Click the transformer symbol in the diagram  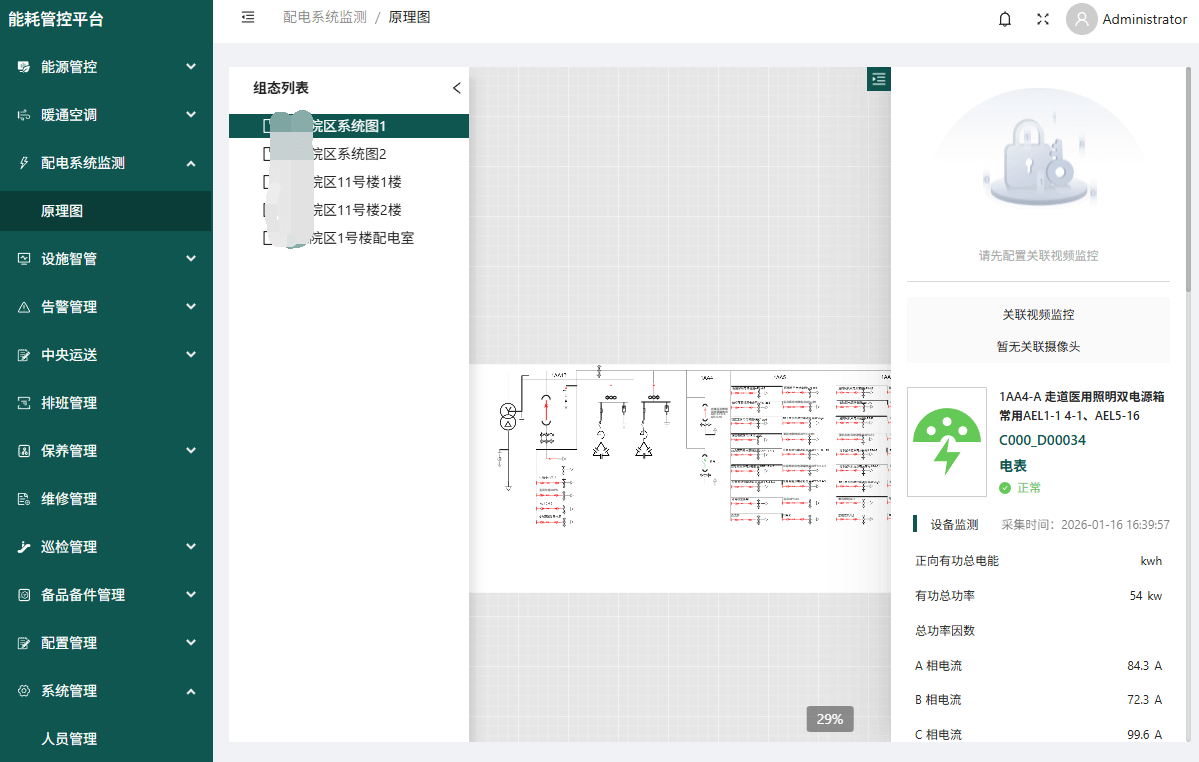508,417
